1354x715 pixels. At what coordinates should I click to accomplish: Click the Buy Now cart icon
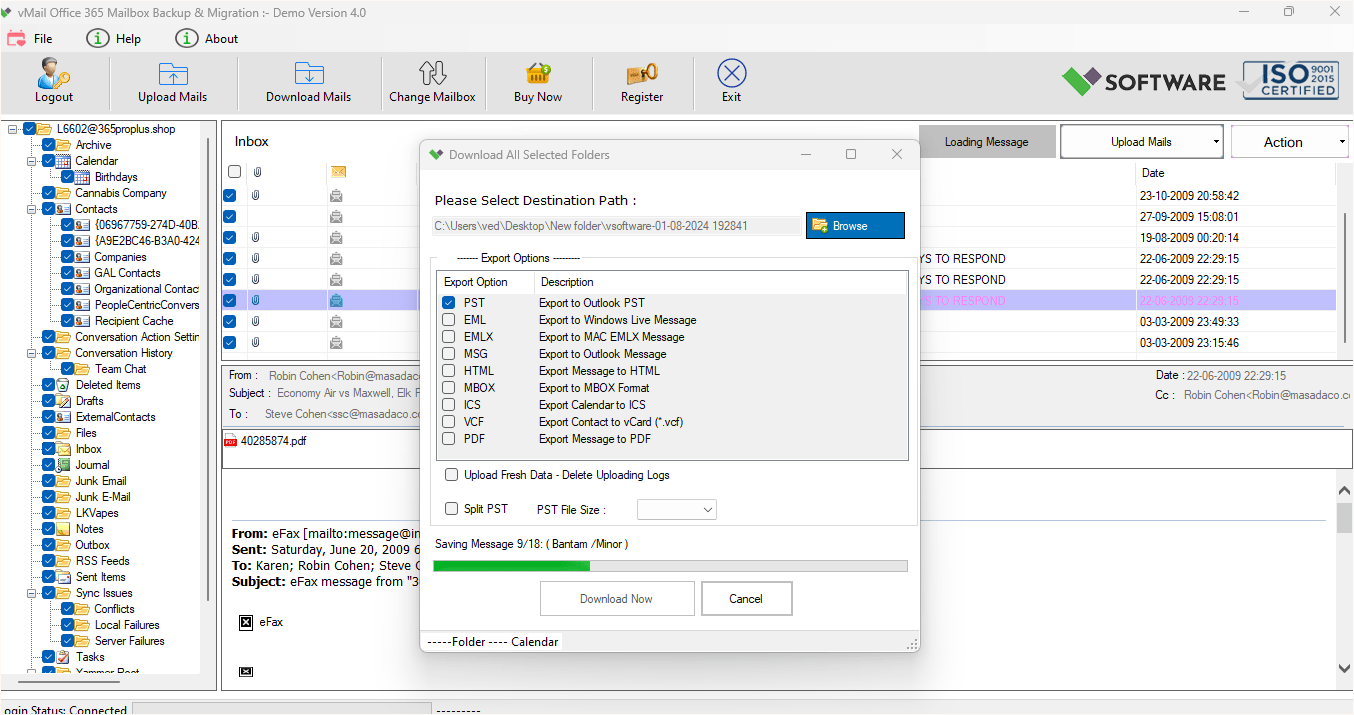pyautogui.click(x=538, y=74)
